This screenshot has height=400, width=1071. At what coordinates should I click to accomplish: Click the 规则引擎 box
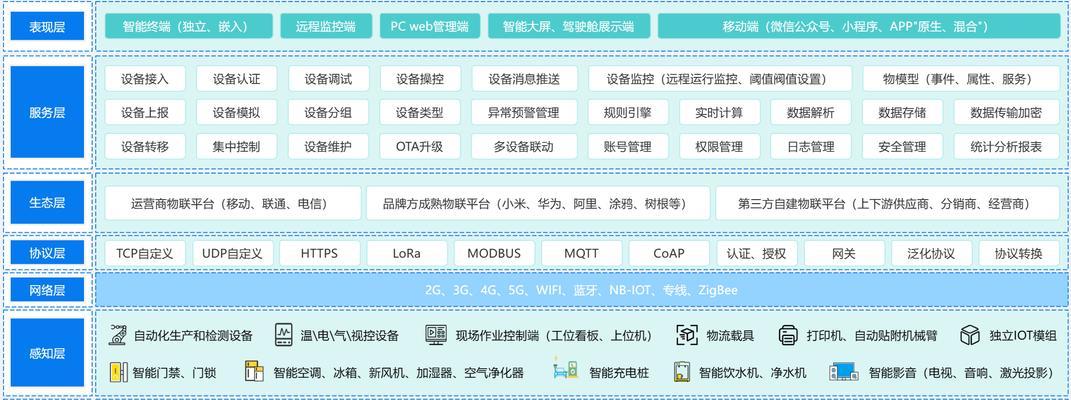[x=628, y=112]
